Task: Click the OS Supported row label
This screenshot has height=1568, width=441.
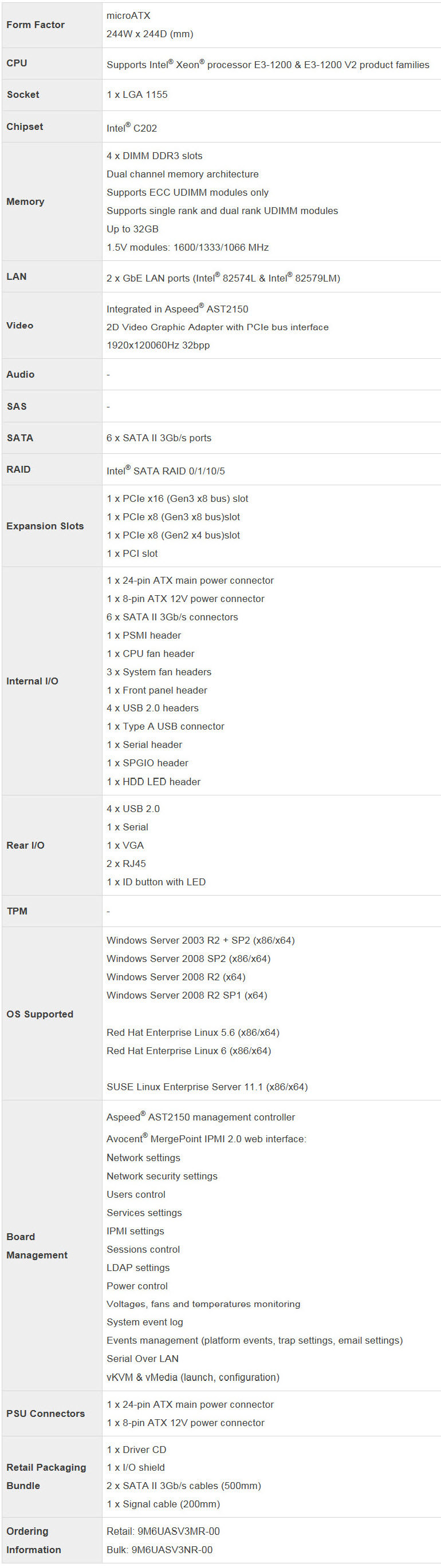Action: 40,1014
